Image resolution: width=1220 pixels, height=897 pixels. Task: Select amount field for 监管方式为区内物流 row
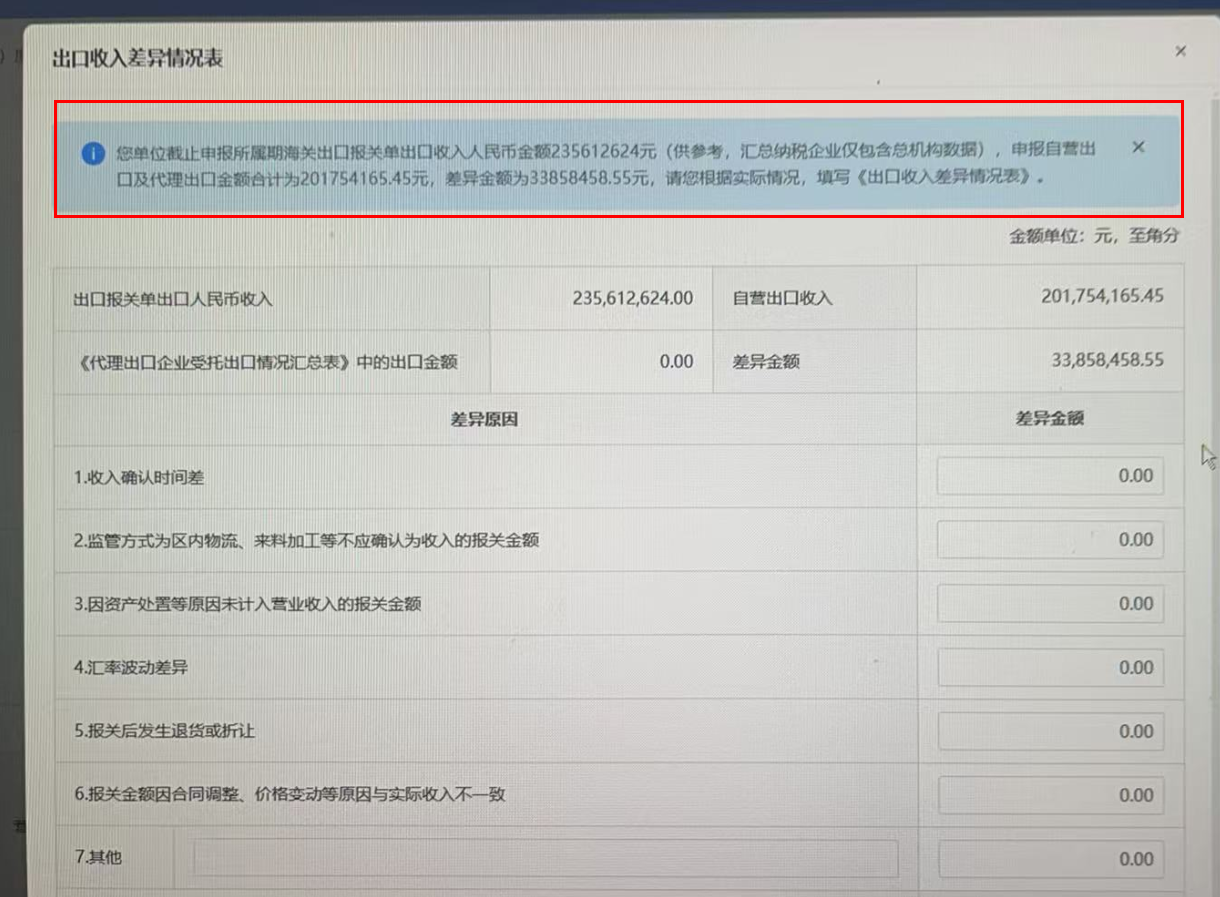coord(1050,540)
